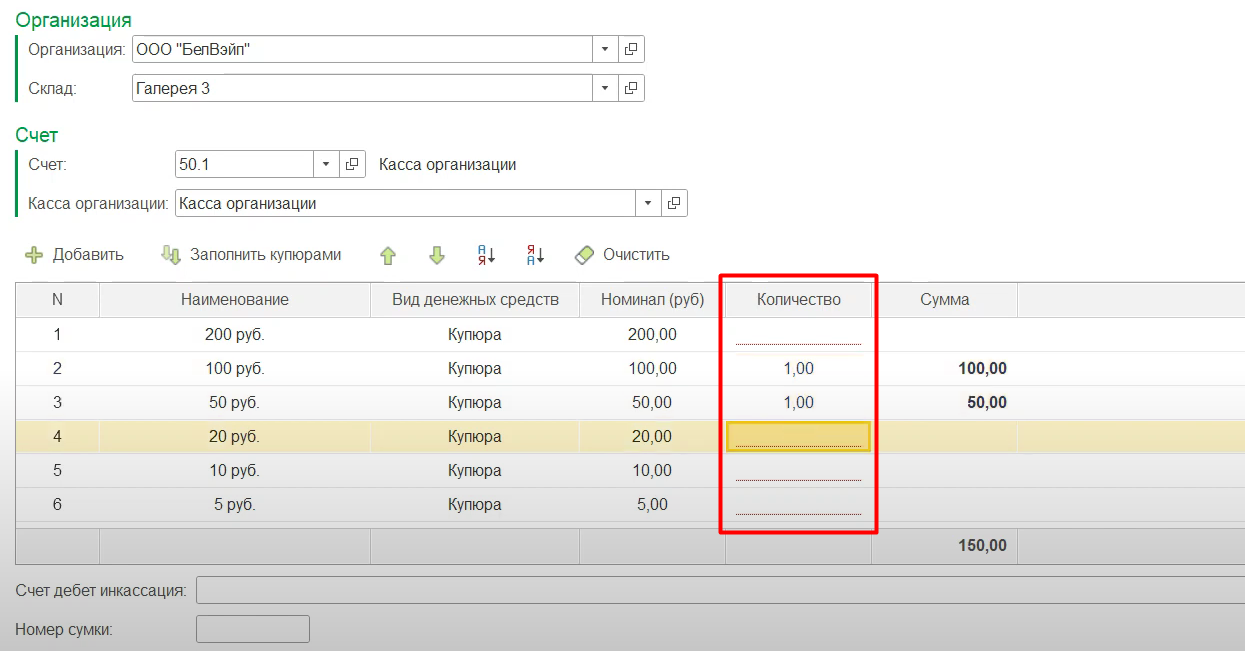
Task: Click the green move row down arrow
Action: click(436, 256)
